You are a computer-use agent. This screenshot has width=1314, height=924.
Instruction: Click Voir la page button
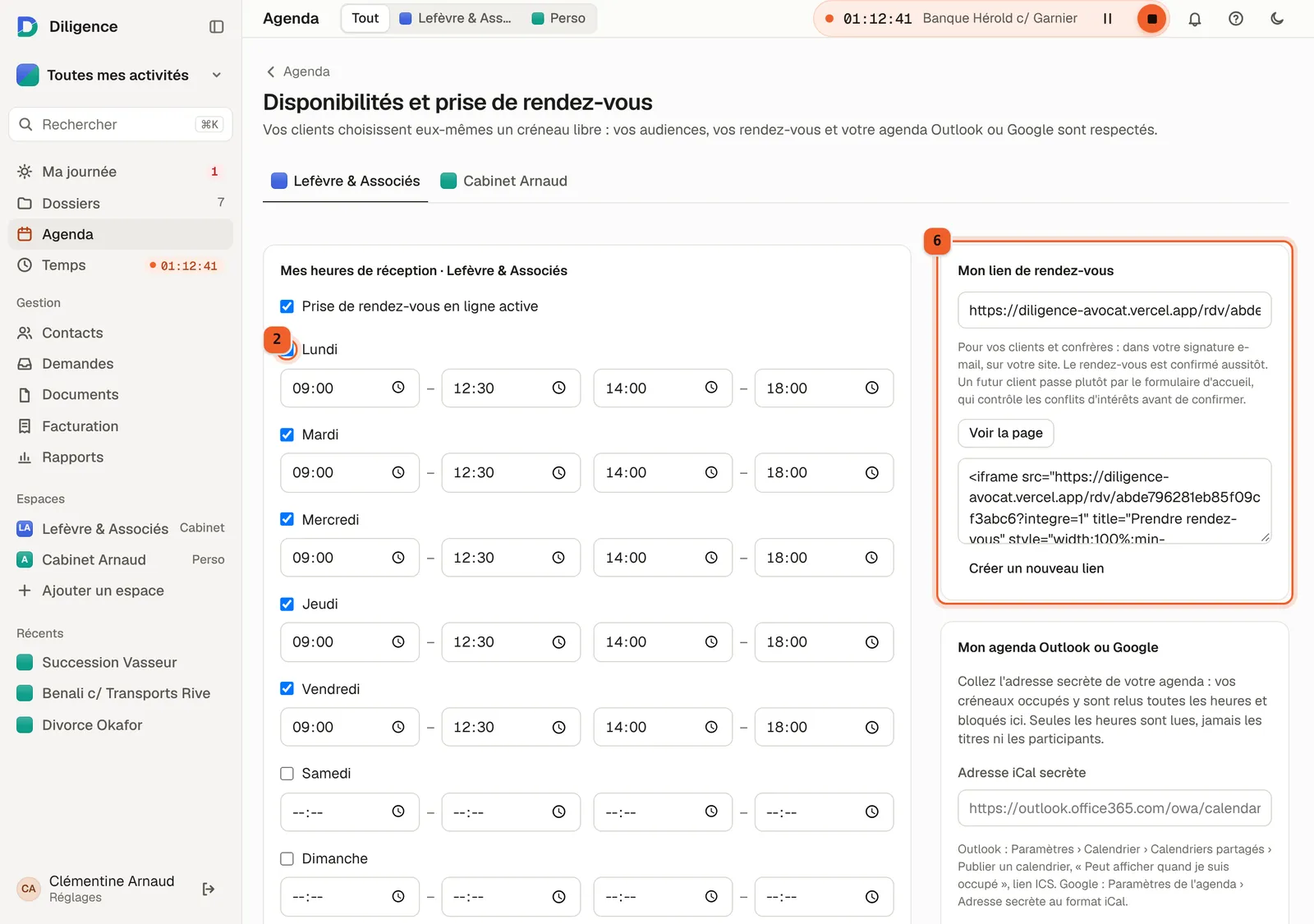tap(1006, 433)
